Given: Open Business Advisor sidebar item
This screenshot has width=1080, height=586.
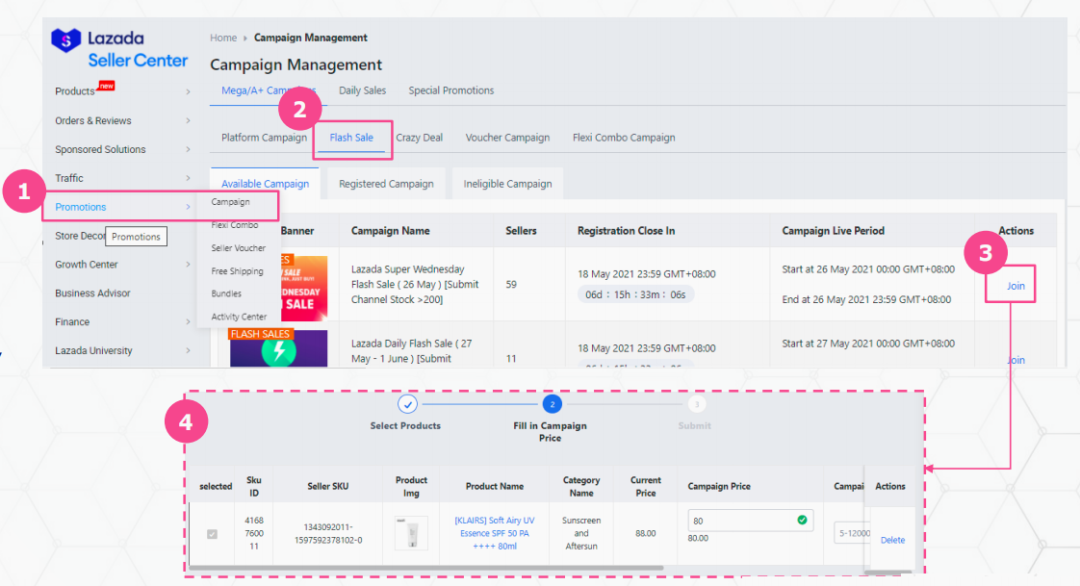Looking at the screenshot, I should click(x=92, y=293).
